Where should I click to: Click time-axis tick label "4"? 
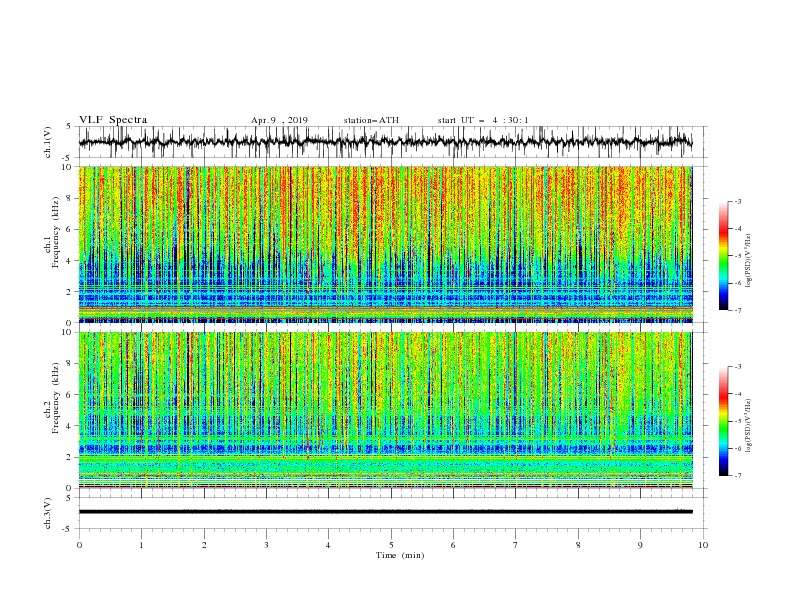328,545
